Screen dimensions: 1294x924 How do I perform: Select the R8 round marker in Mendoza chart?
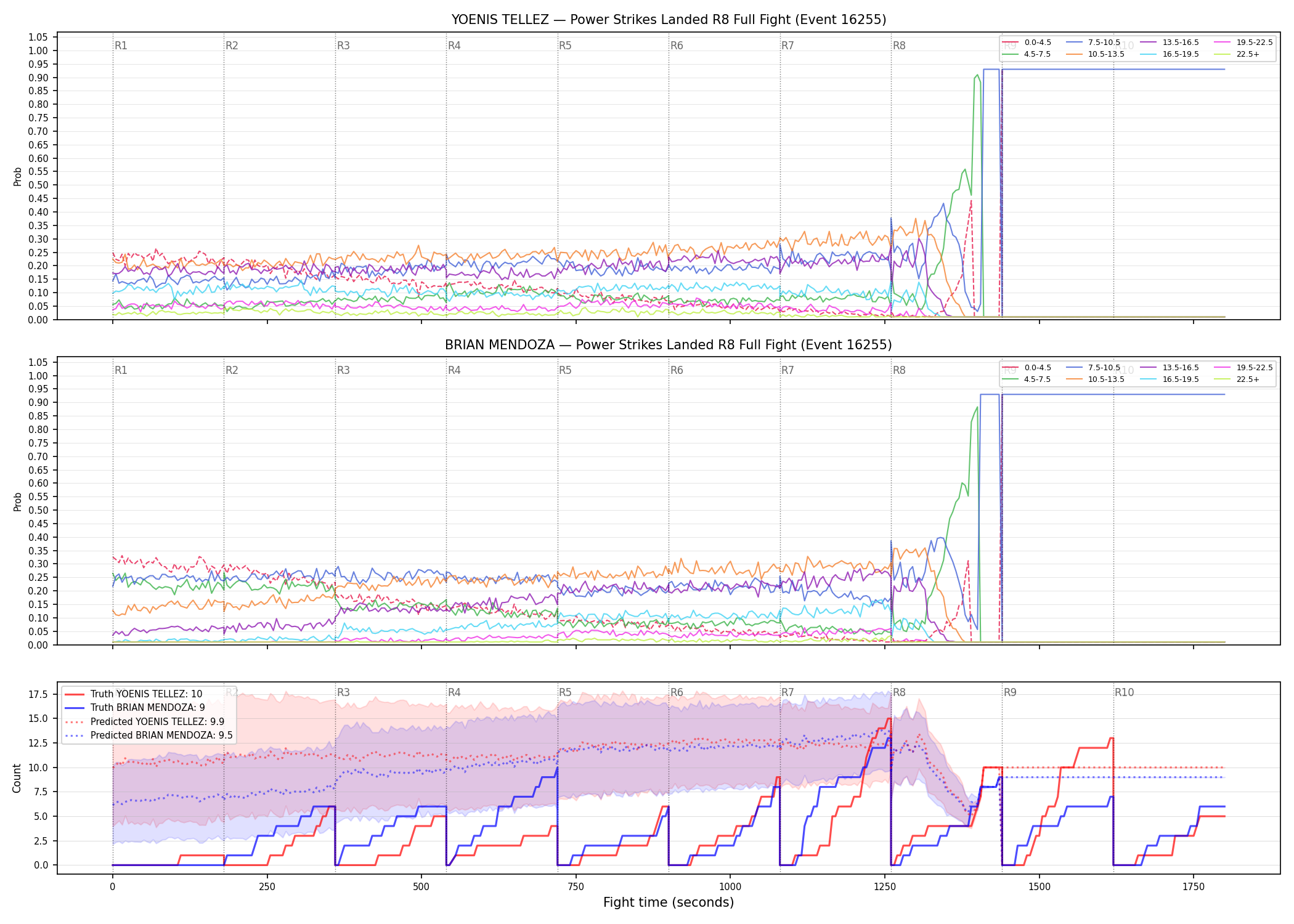click(899, 370)
